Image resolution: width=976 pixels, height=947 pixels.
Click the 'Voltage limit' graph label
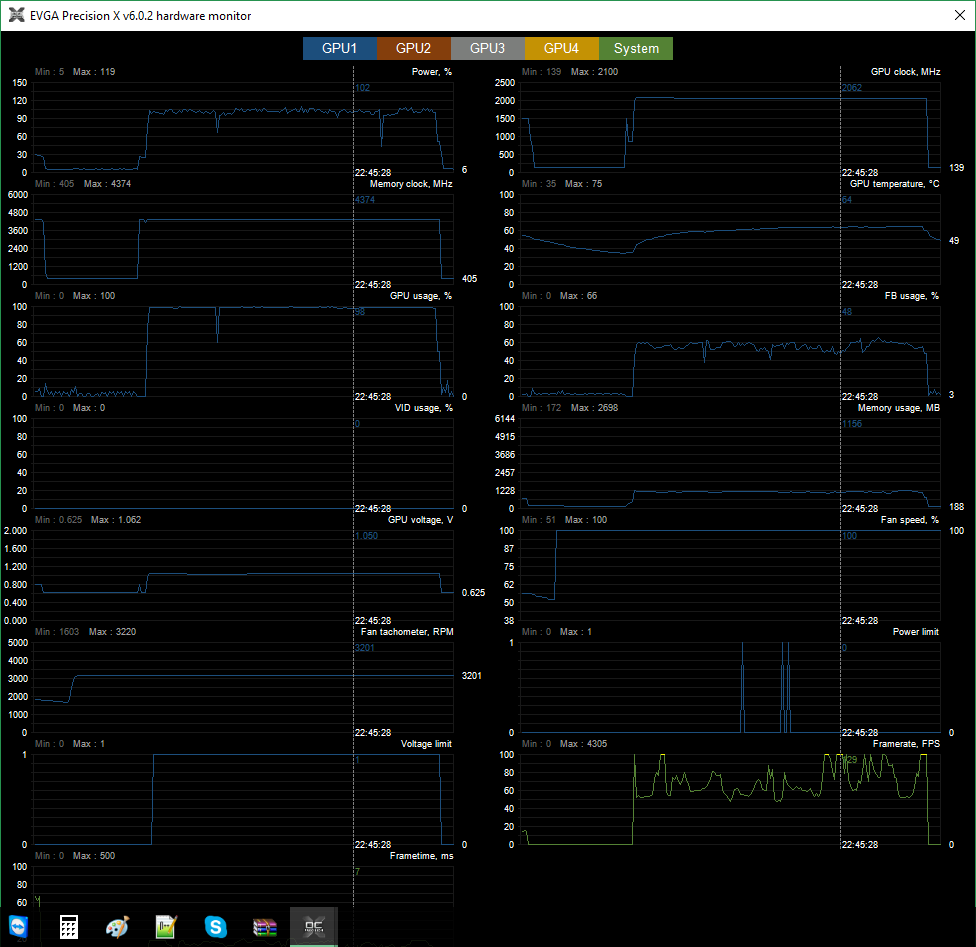point(426,744)
